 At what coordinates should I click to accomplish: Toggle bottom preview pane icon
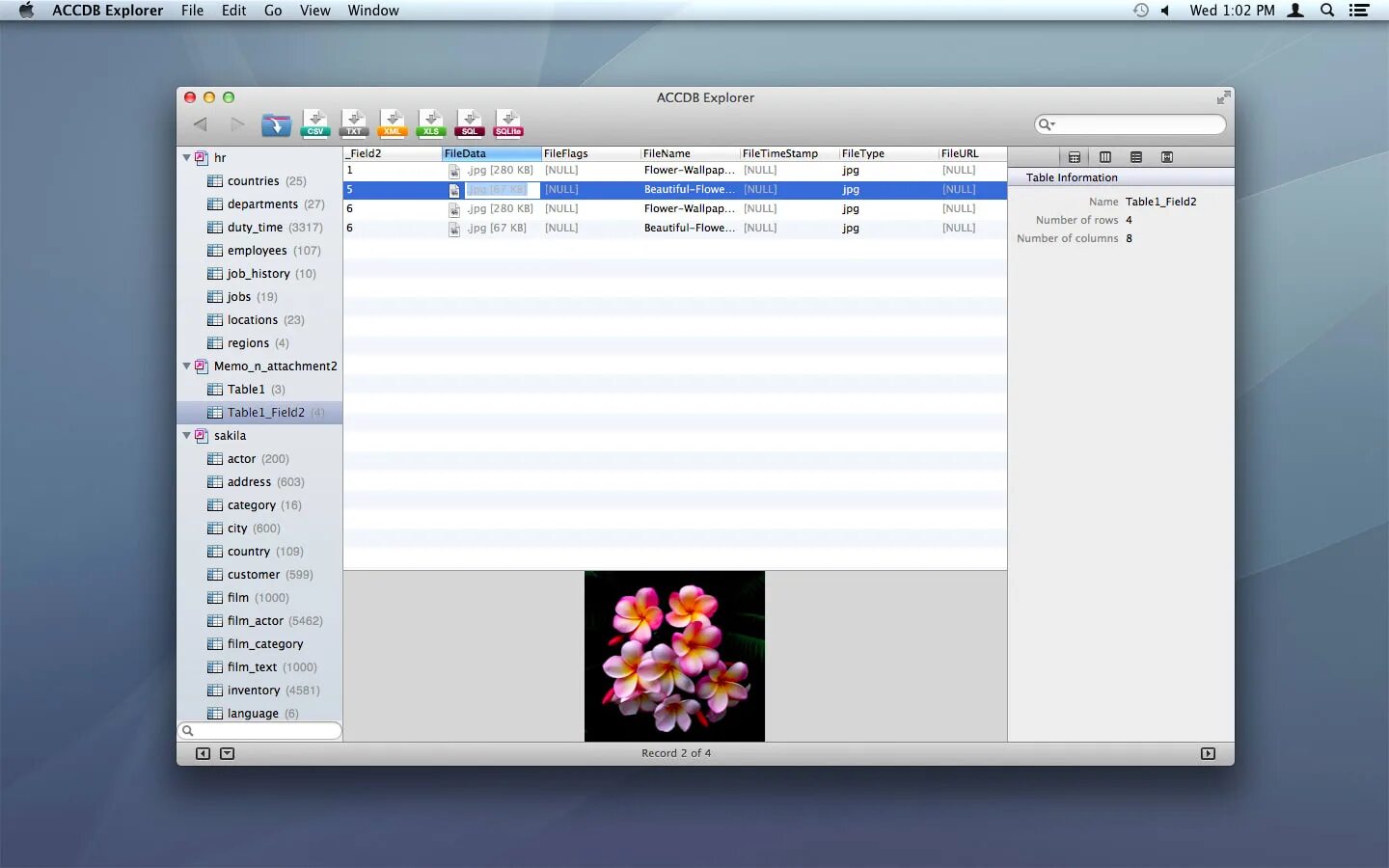[228, 753]
